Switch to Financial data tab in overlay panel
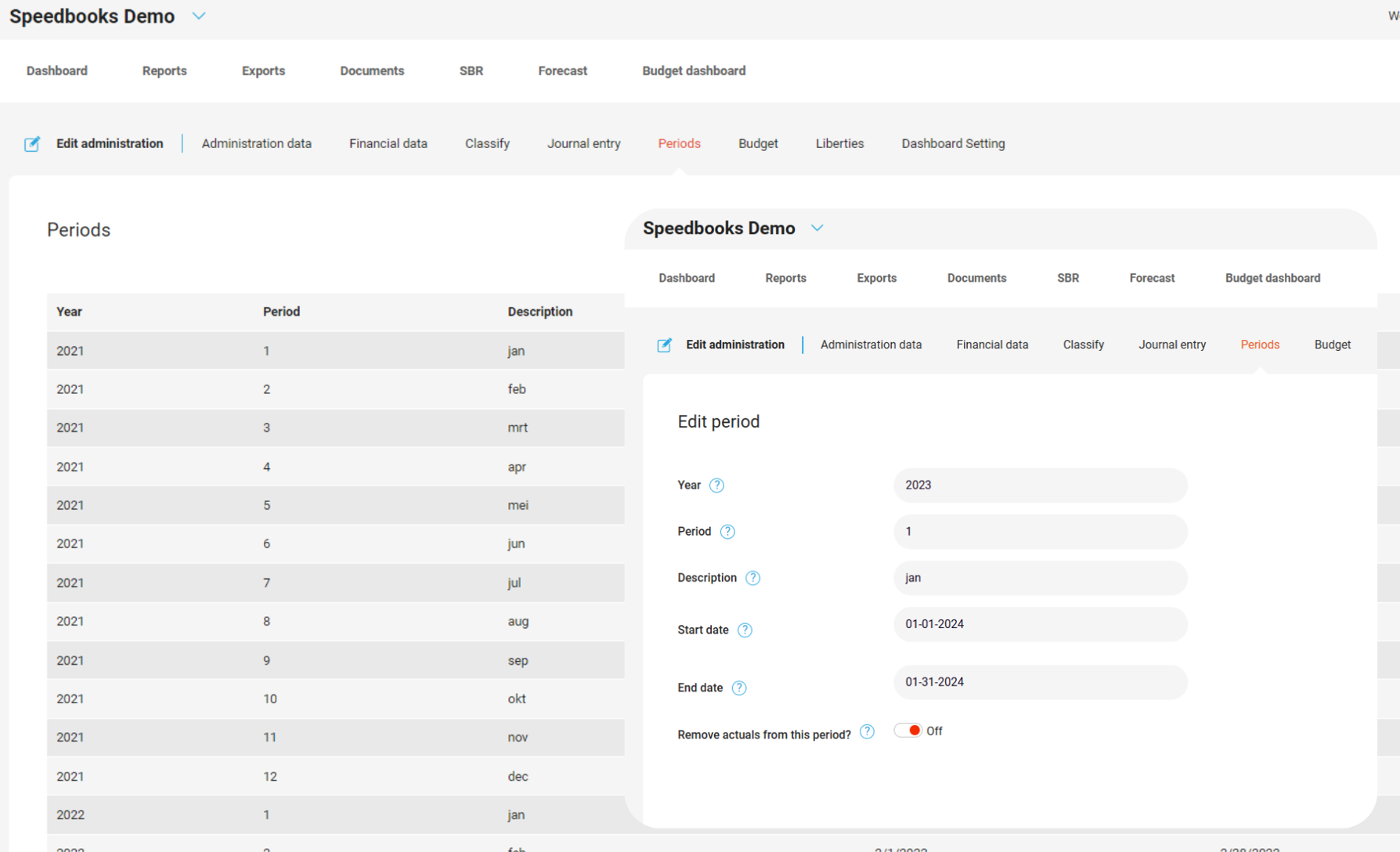Viewport: 1400px width, 852px height. tap(993, 345)
